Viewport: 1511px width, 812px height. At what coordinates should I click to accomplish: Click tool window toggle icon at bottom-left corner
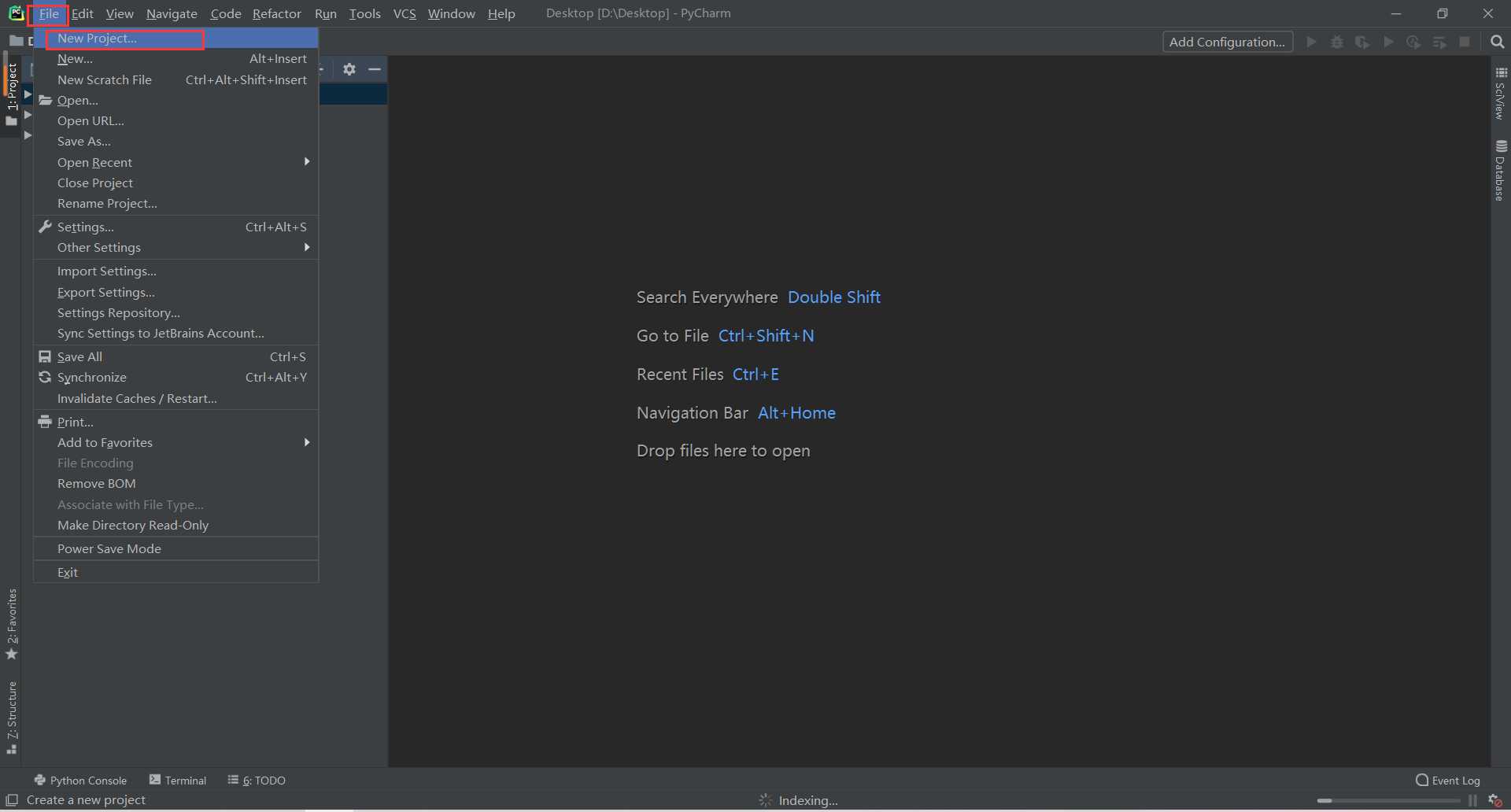pos(12,800)
